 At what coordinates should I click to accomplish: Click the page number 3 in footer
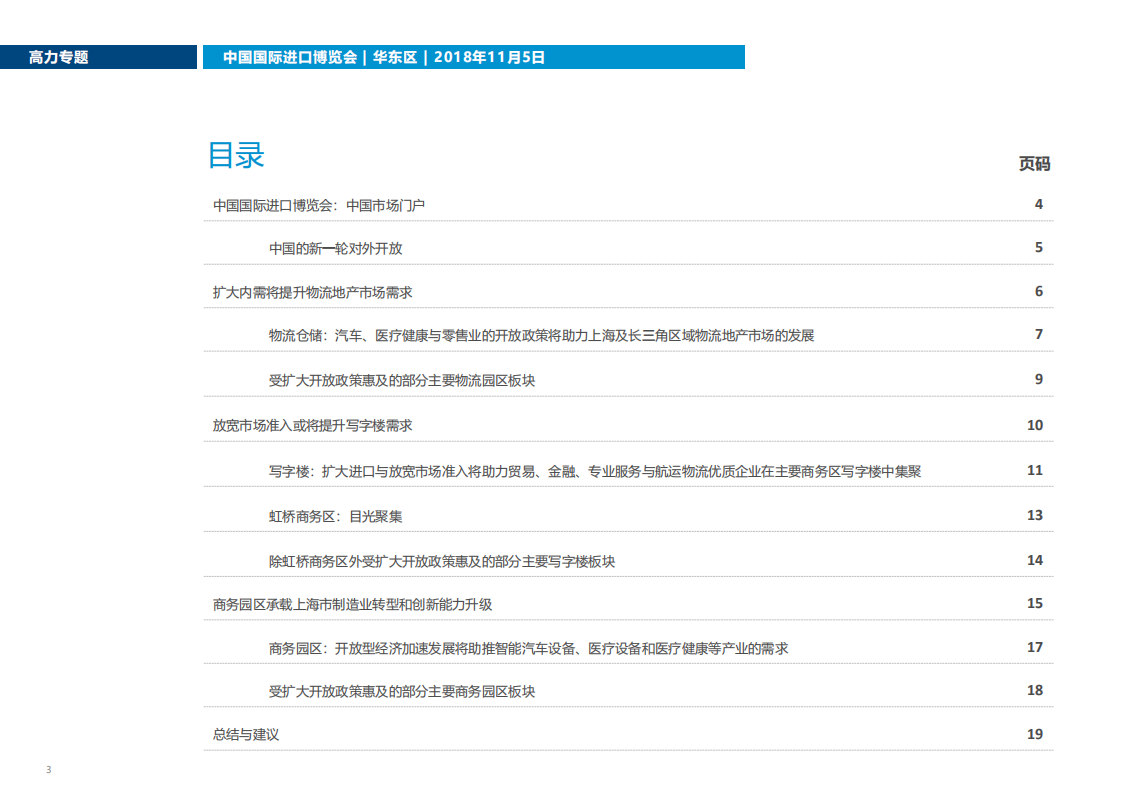click(46, 770)
